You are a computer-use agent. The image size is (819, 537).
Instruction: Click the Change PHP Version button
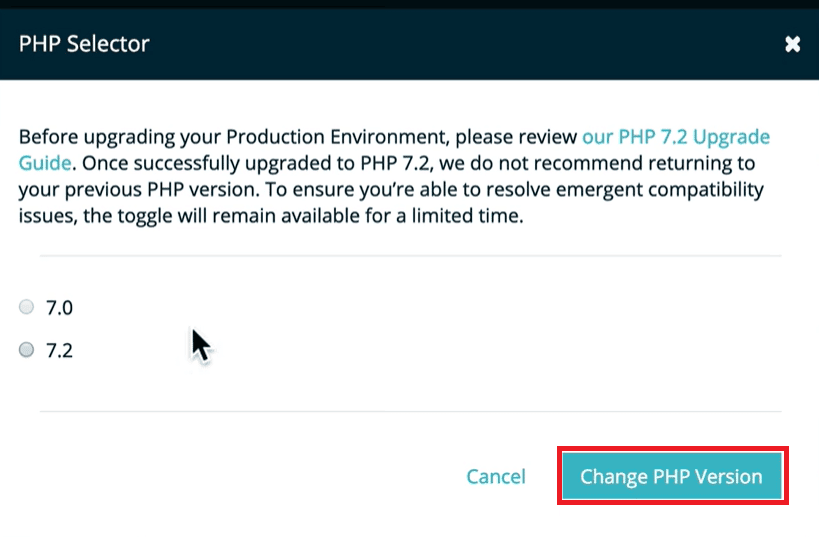(x=671, y=476)
